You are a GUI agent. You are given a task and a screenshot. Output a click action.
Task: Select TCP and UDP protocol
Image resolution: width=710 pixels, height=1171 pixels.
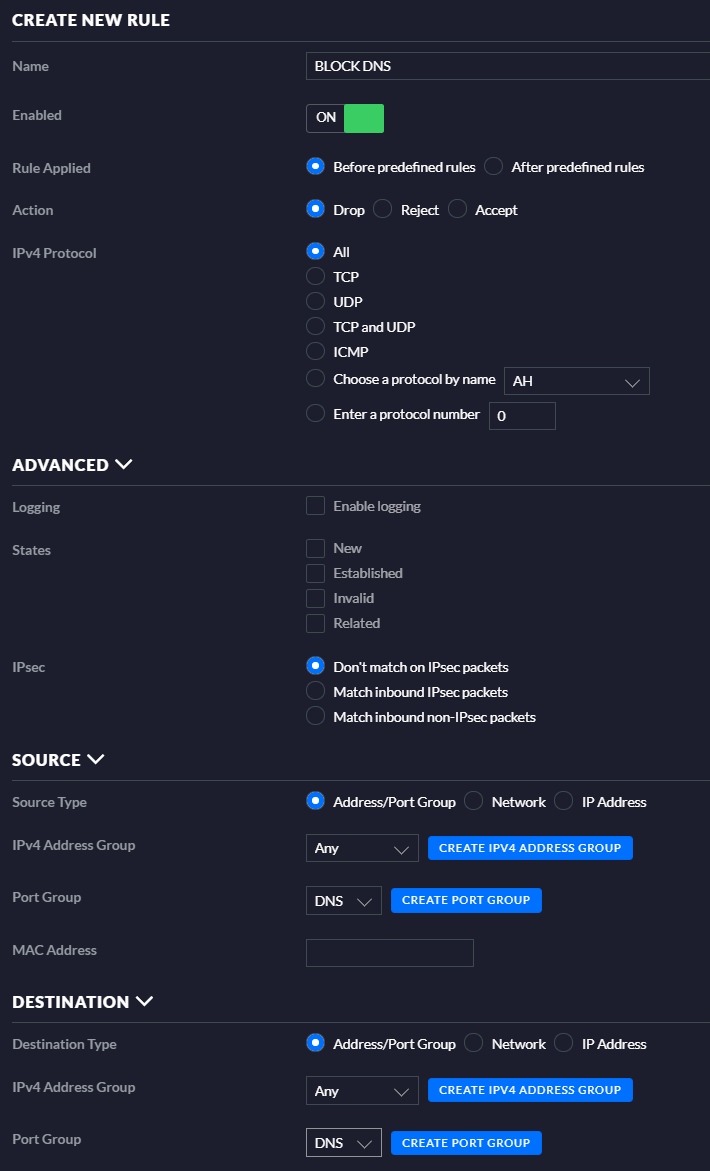[316, 327]
